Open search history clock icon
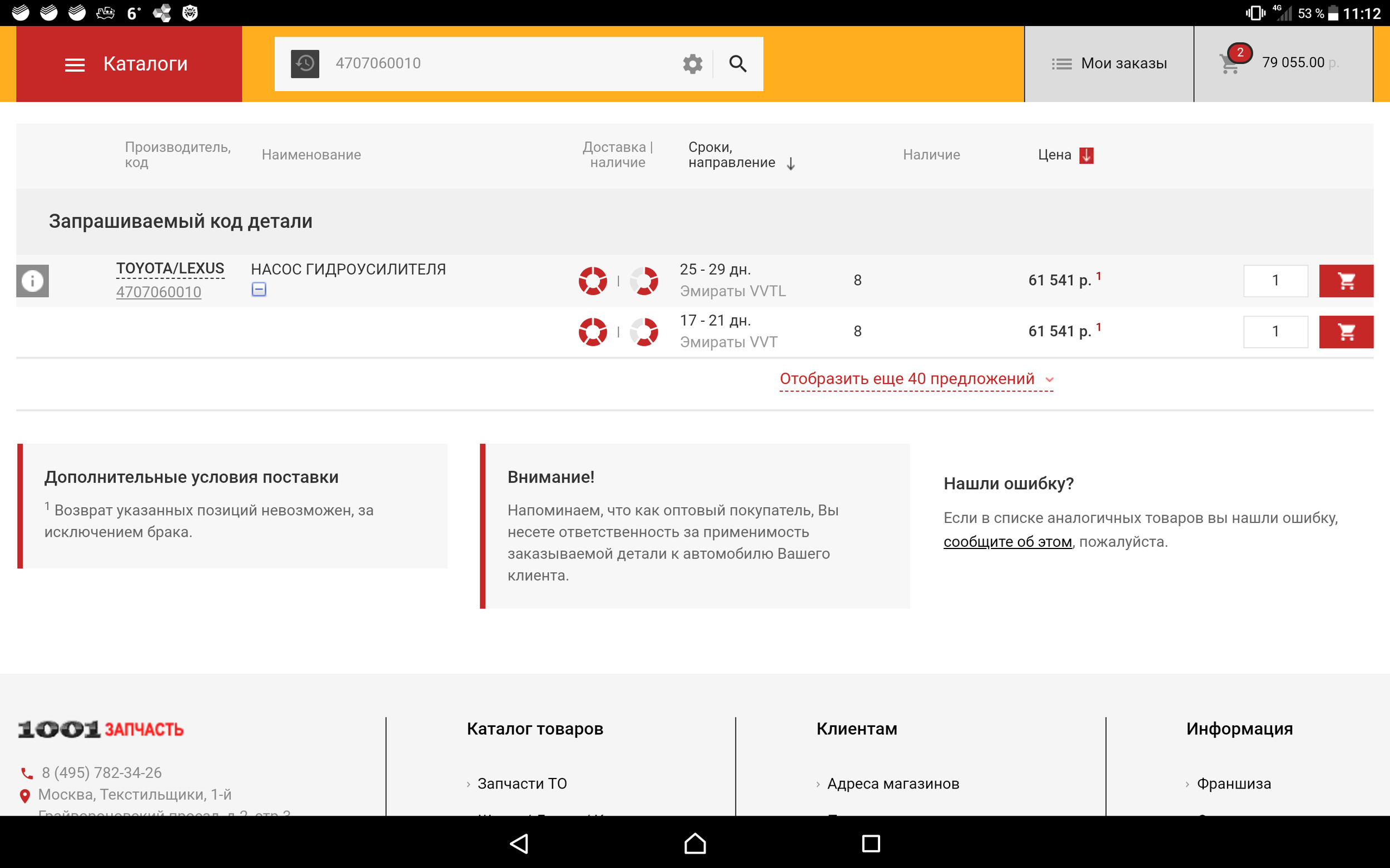 305,63
